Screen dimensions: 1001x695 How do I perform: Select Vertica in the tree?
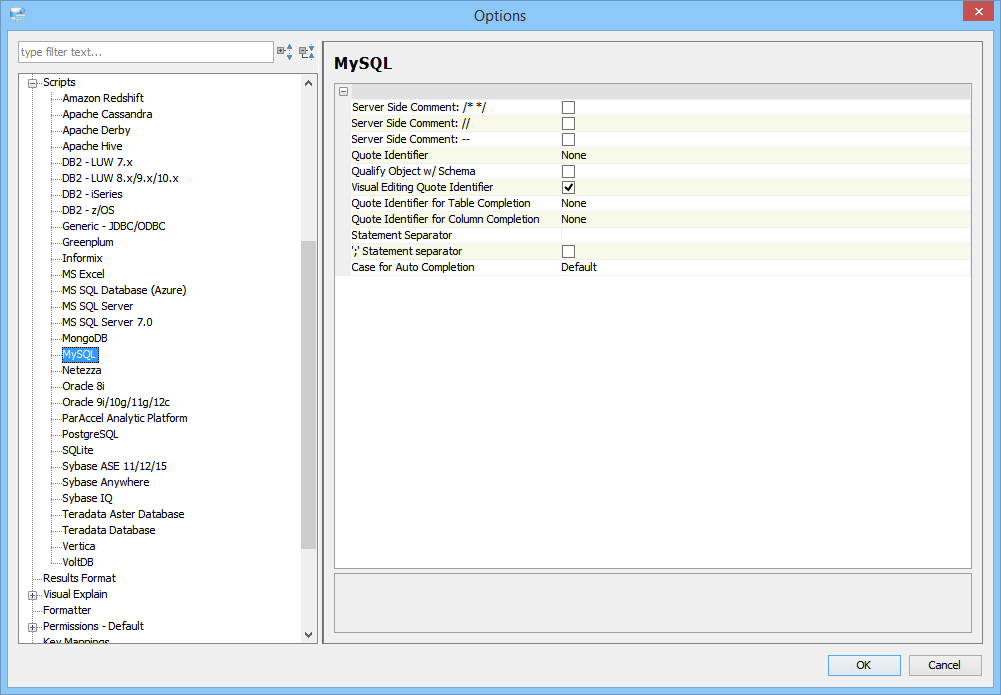pos(79,545)
